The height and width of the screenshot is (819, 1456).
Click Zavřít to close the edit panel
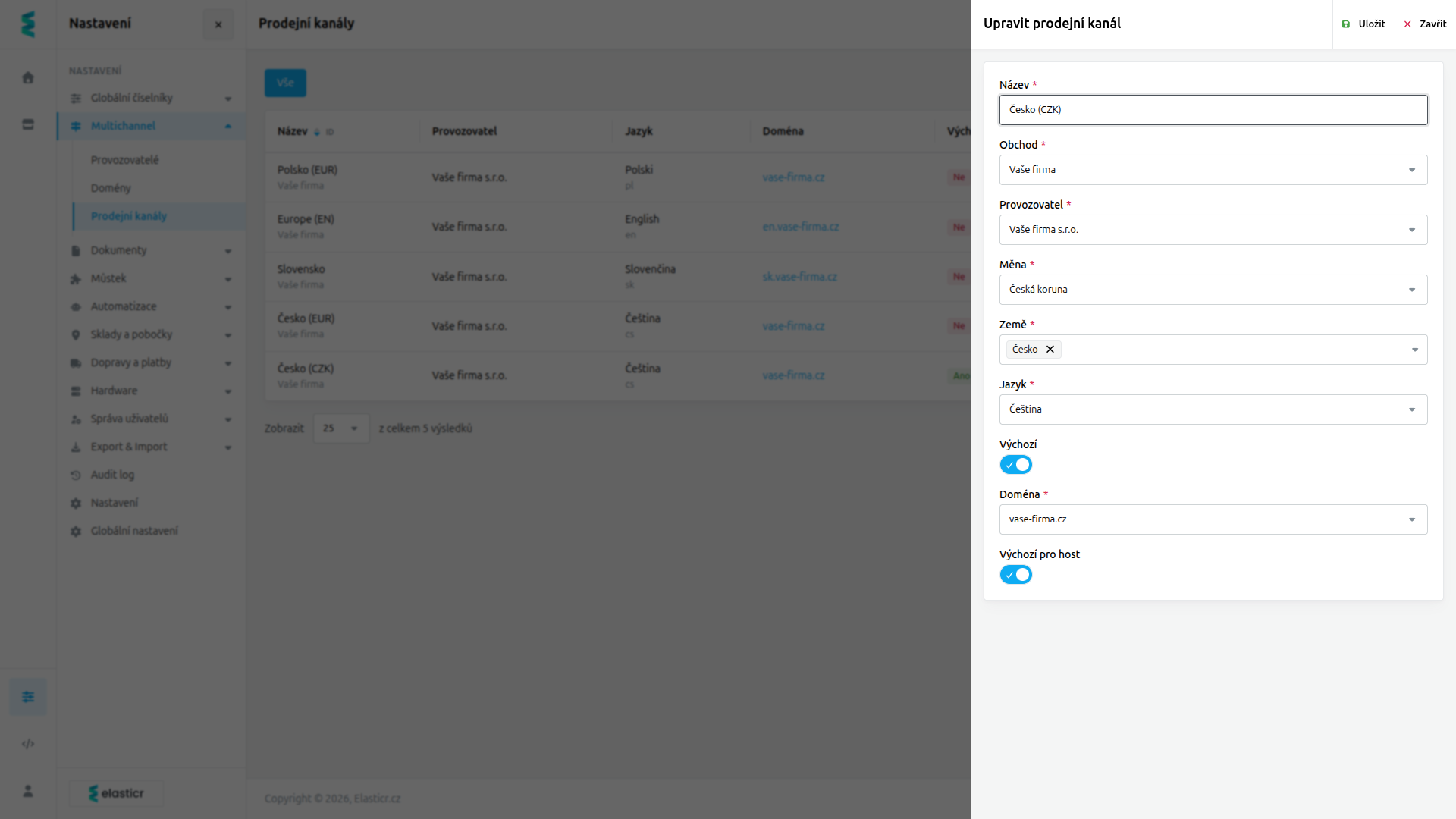click(x=1426, y=24)
